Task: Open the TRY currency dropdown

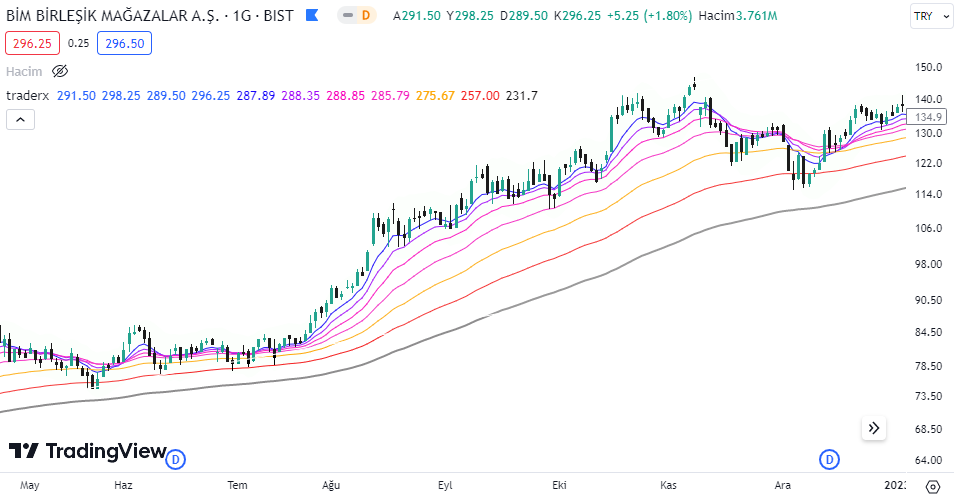Action: pos(931,16)
